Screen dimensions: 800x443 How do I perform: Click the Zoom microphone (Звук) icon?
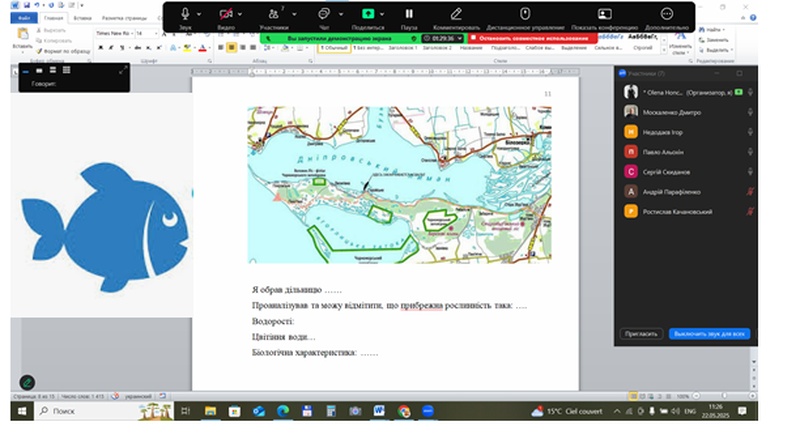[185, 13]
